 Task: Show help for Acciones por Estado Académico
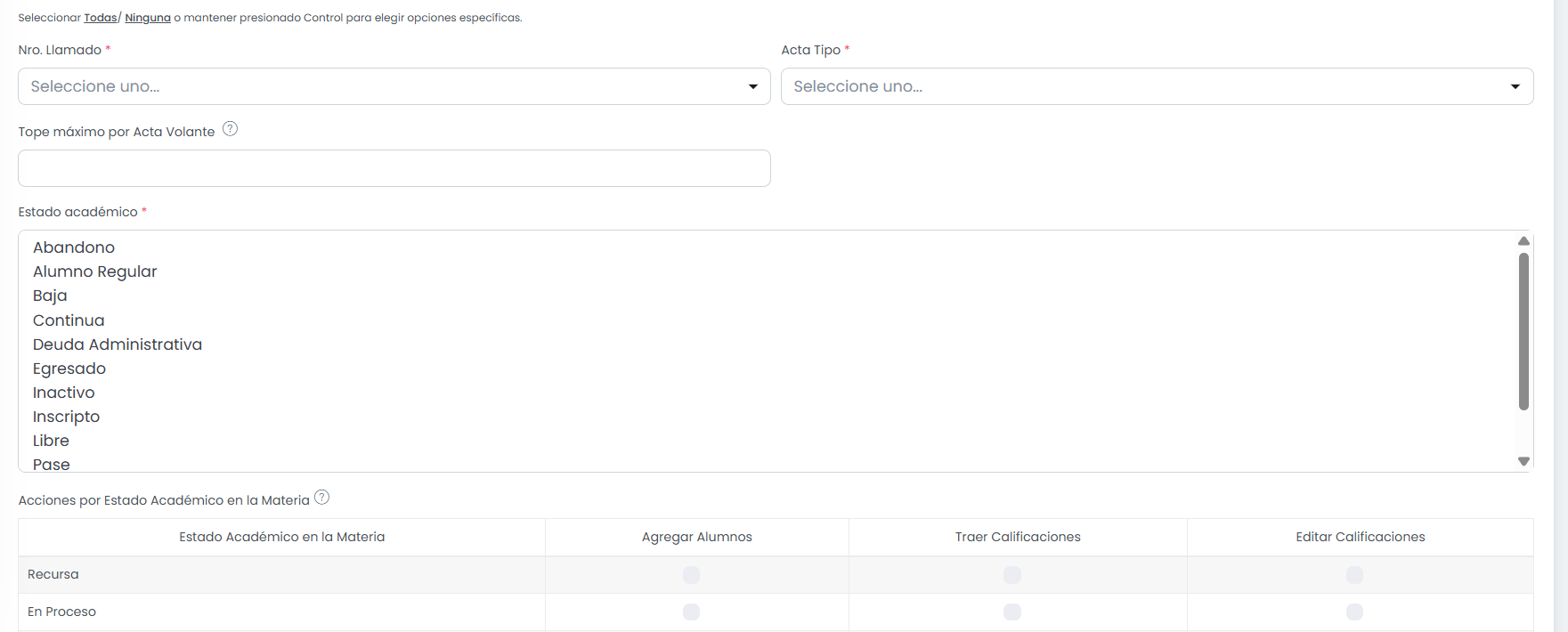(x=322, y=498)
